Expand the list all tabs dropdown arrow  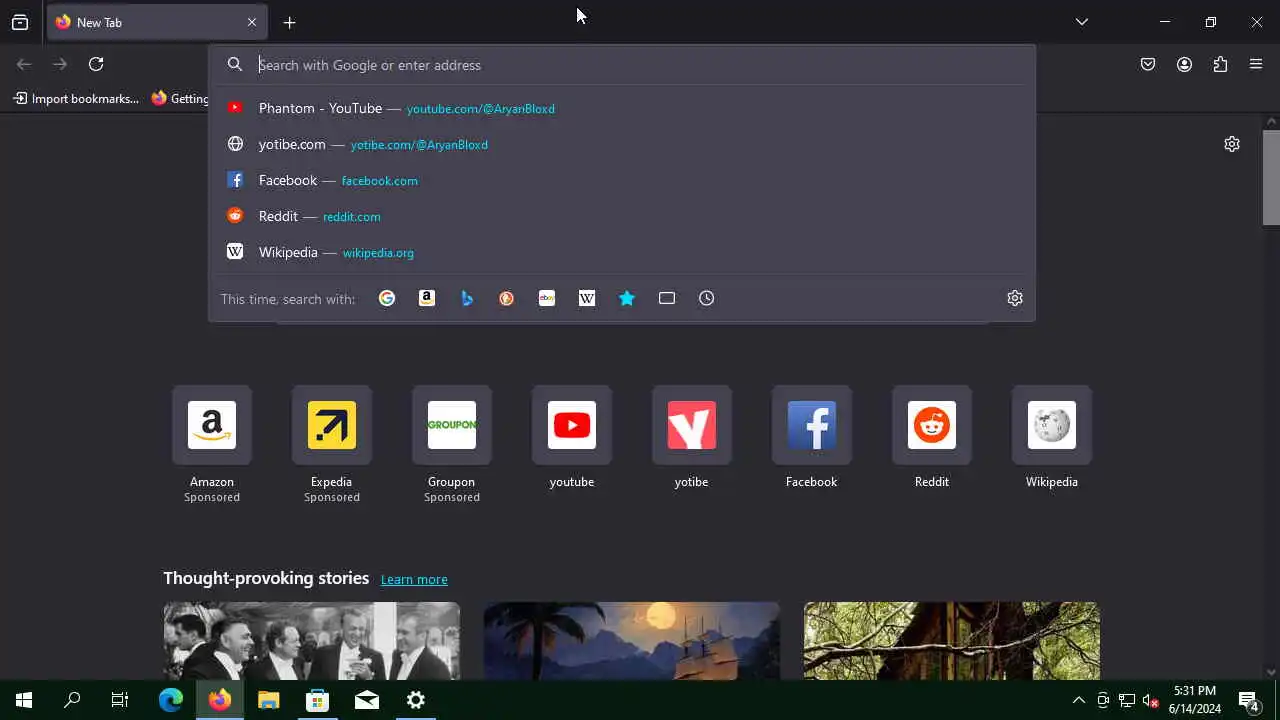1082,22
